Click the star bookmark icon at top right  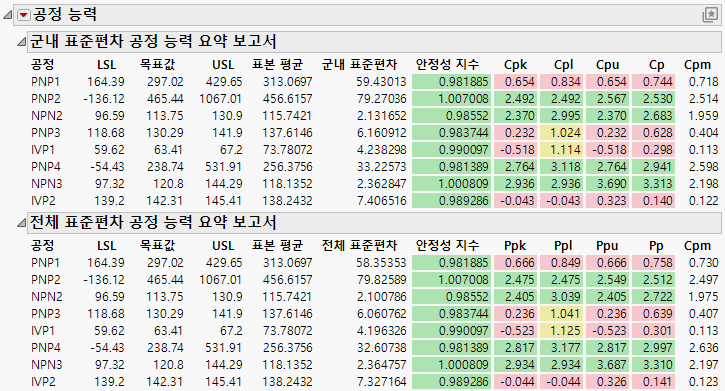click(x=710, y=15)
